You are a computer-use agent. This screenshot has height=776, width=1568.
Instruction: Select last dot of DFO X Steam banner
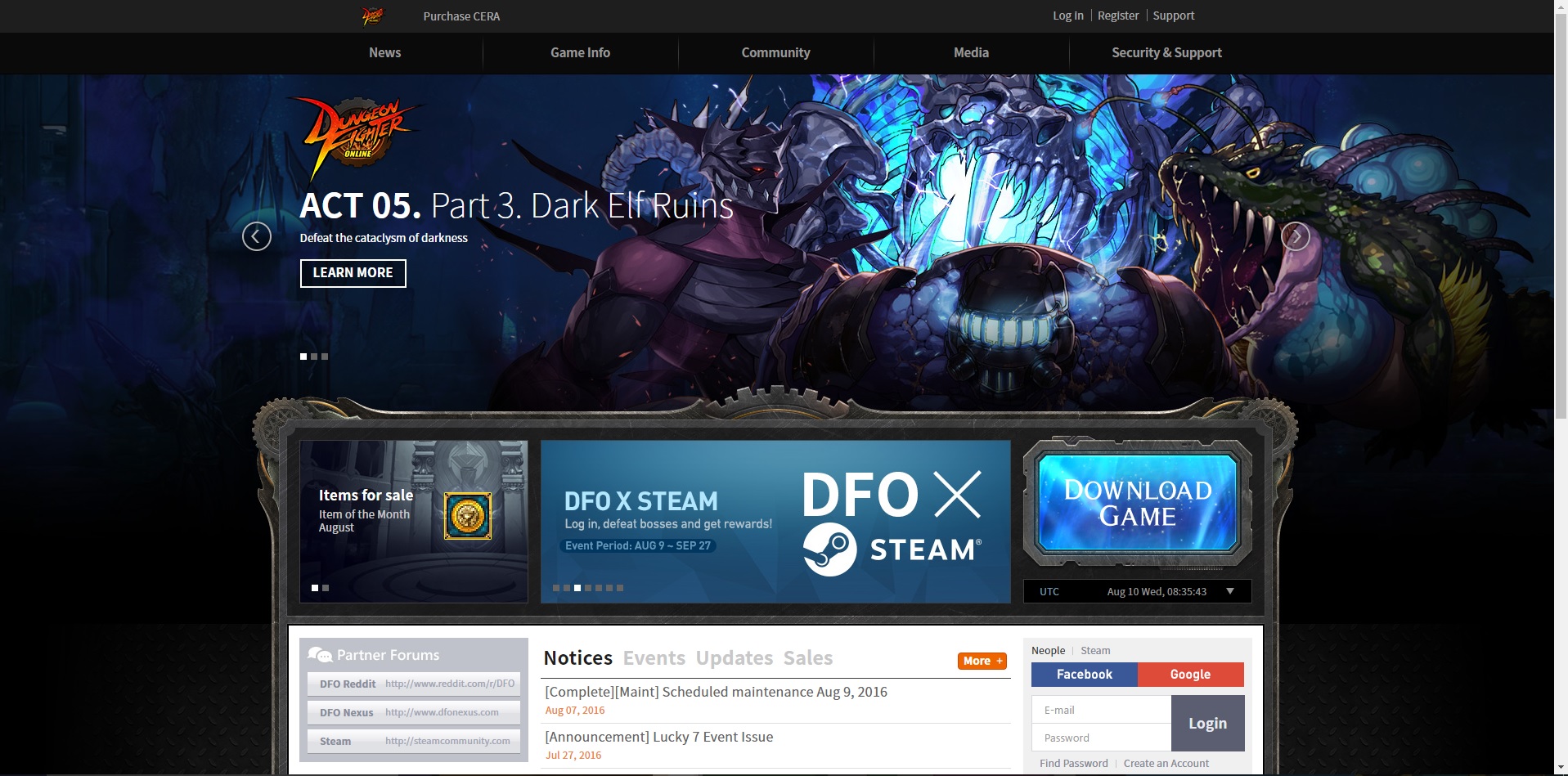click(x=620, y=588)
